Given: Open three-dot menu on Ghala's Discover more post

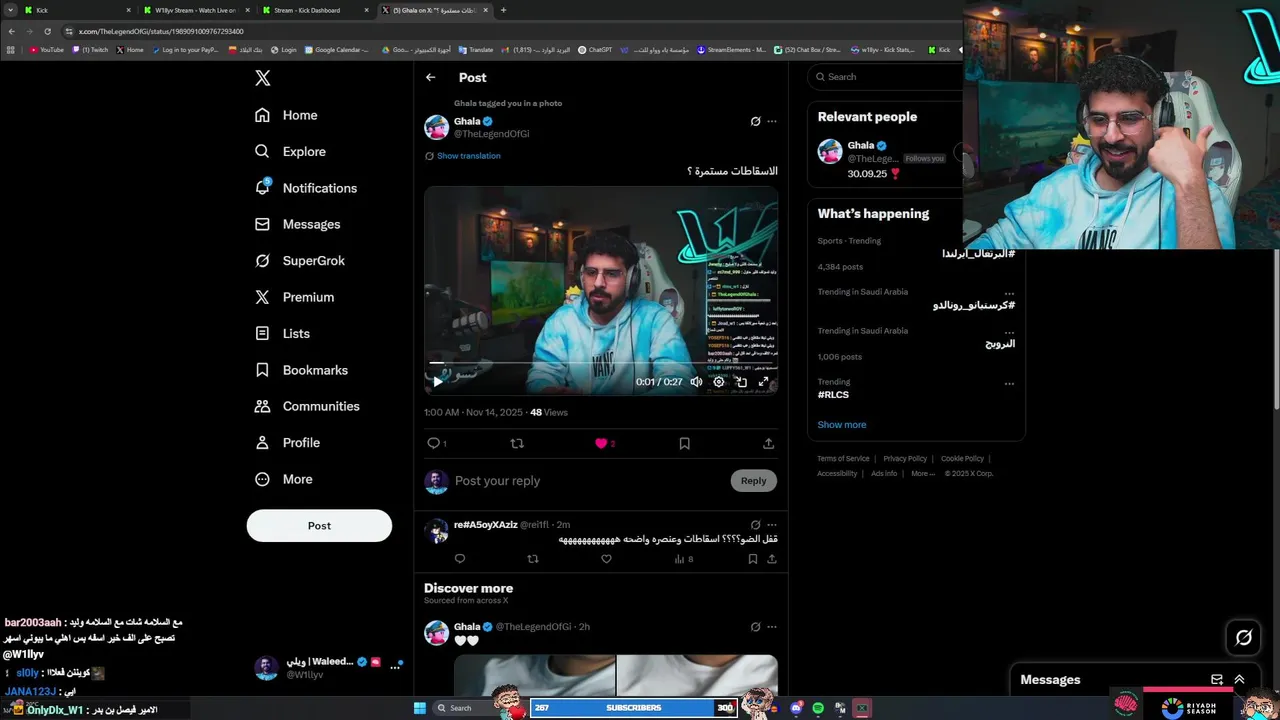Looking at the screenshot, I should (x=771, y=627).
